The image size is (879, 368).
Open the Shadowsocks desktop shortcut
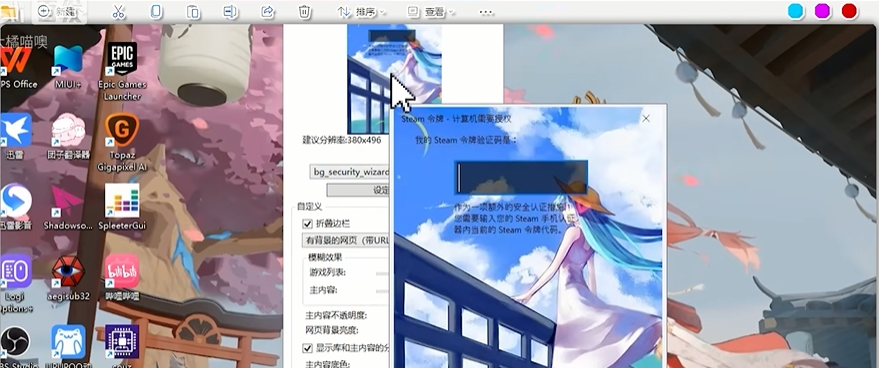(x=68, y=207)
